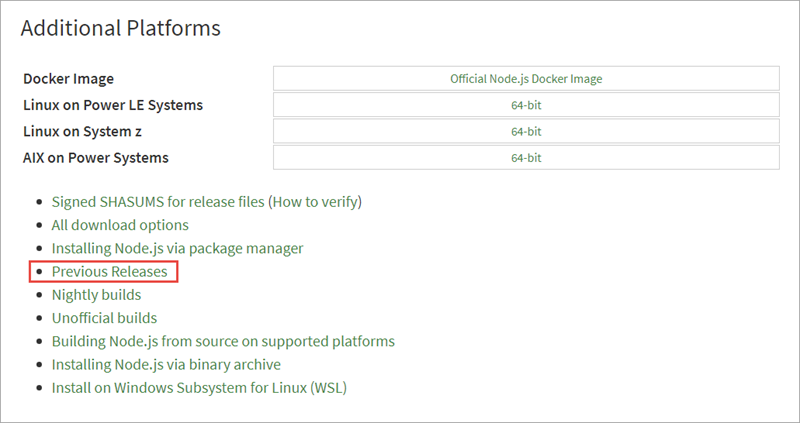Select the Docker Image row label

pos(68,79)
